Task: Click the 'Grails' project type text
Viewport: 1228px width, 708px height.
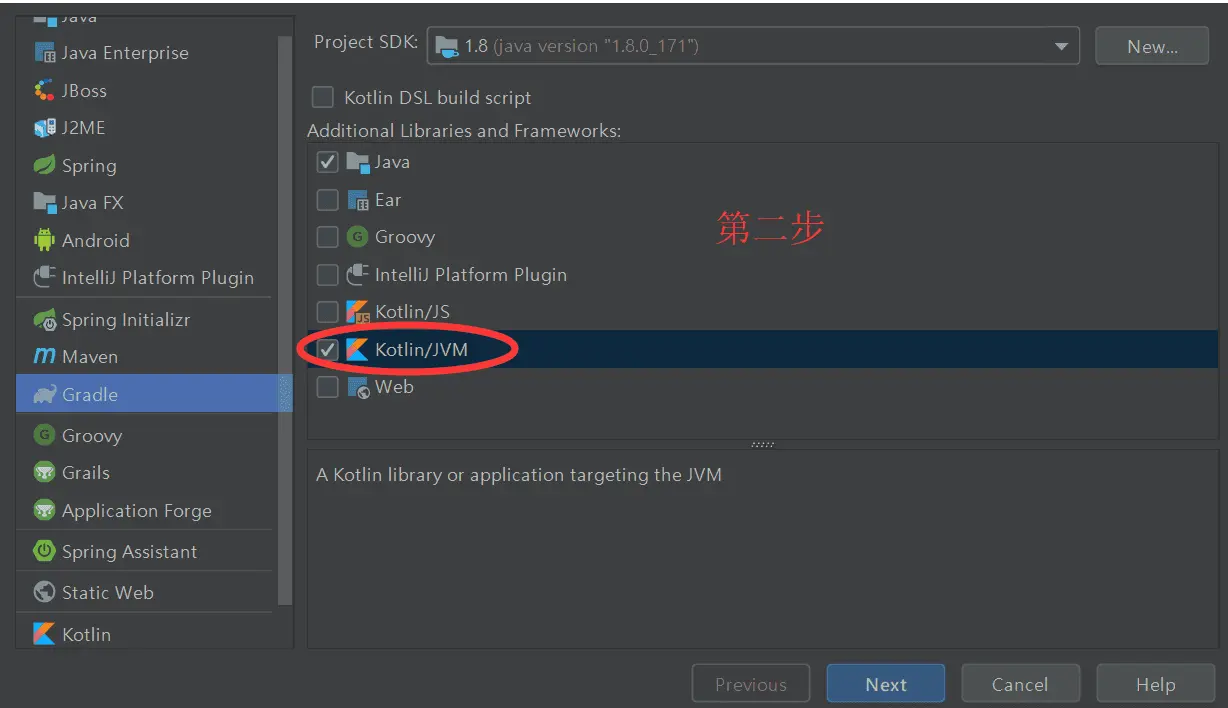Action: point(86,472)
